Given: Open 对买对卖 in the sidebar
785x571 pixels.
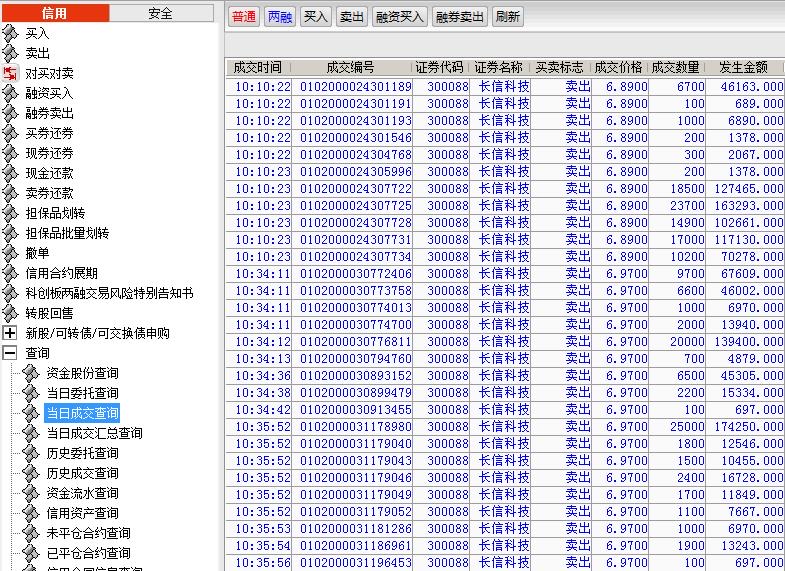Looking at the screenshot, I should [50, 73].
